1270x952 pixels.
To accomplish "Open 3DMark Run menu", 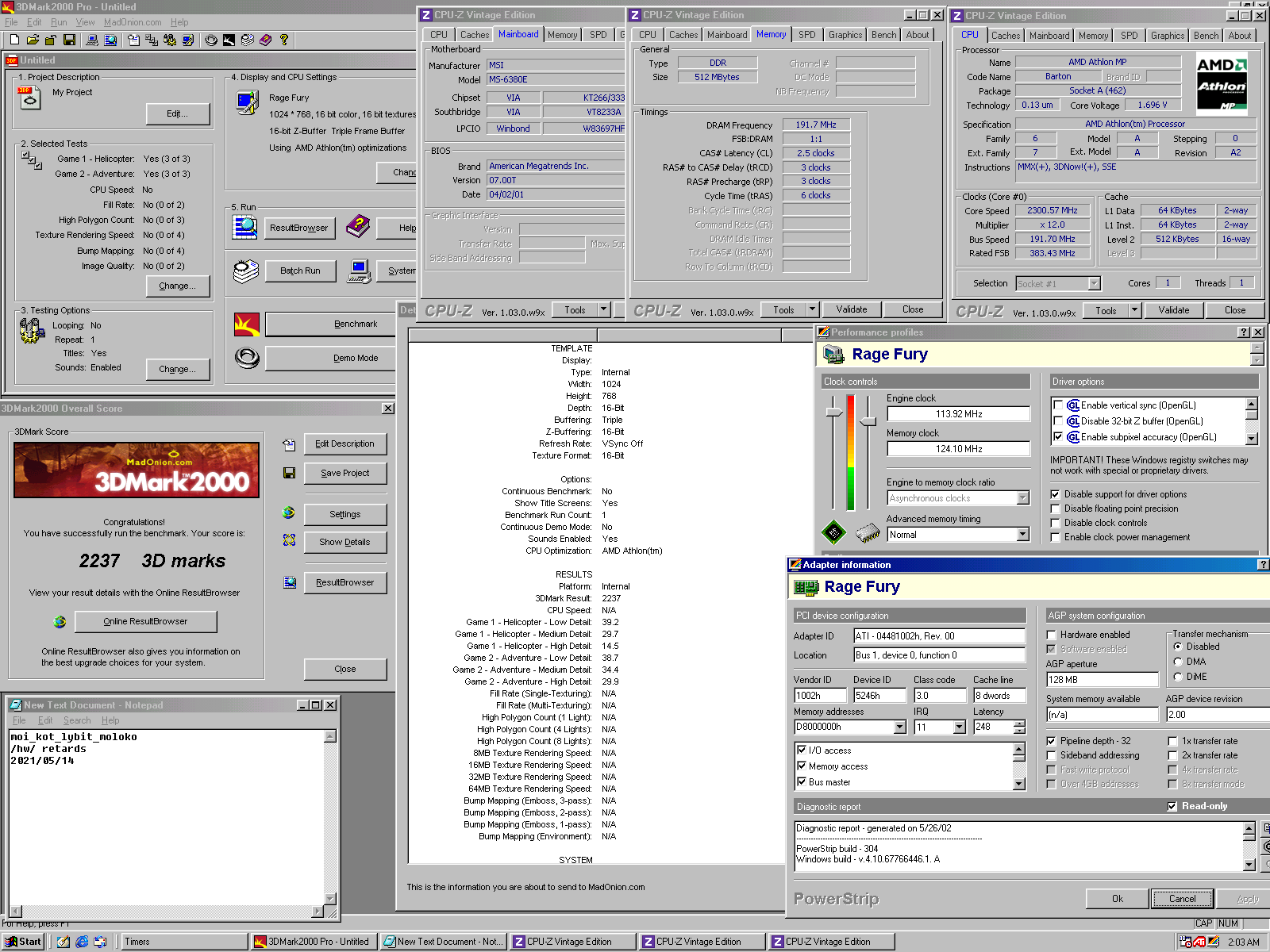I will point(59,22).
